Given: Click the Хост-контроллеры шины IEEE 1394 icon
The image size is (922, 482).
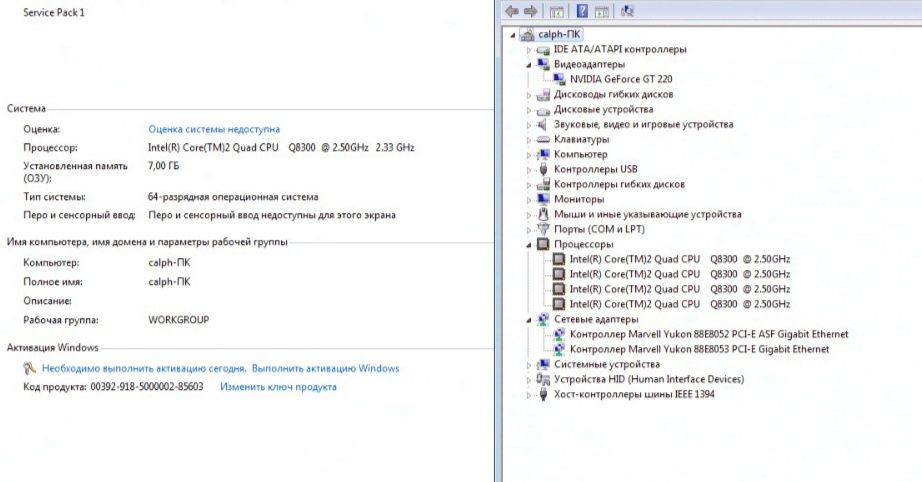Looking at the screenshot, I should point(543,394).
